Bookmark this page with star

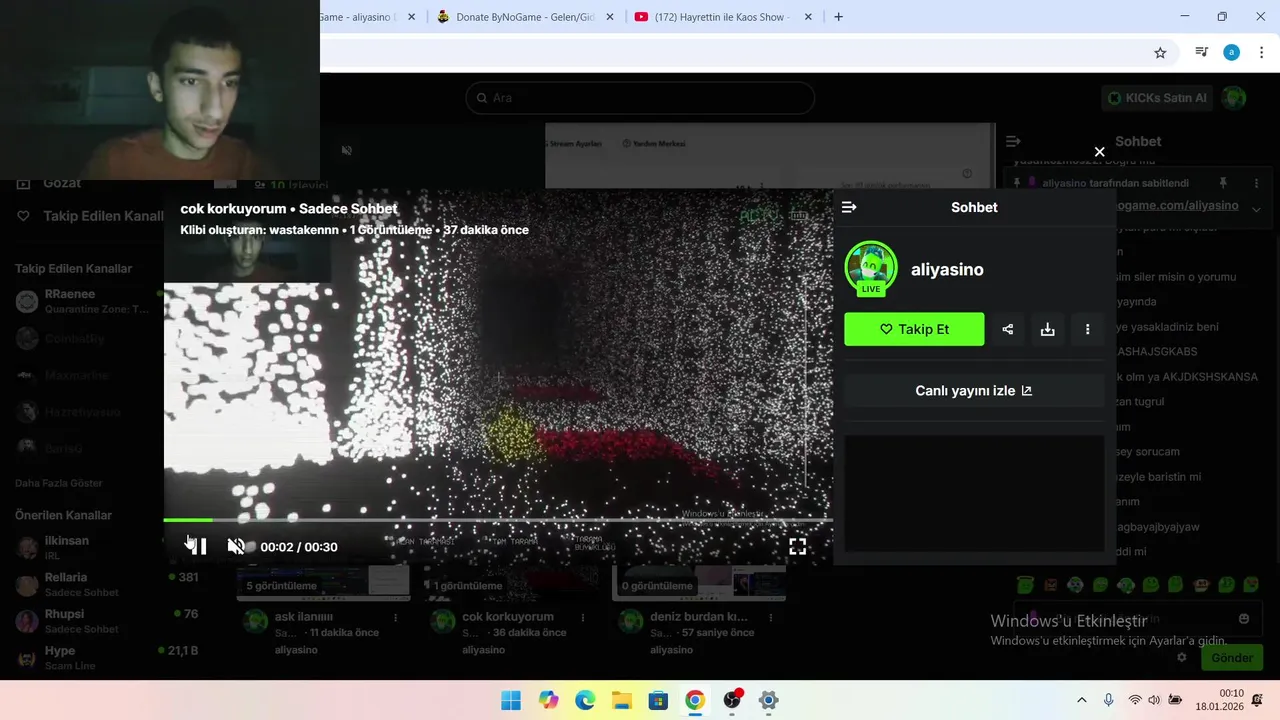[1160, 53]
